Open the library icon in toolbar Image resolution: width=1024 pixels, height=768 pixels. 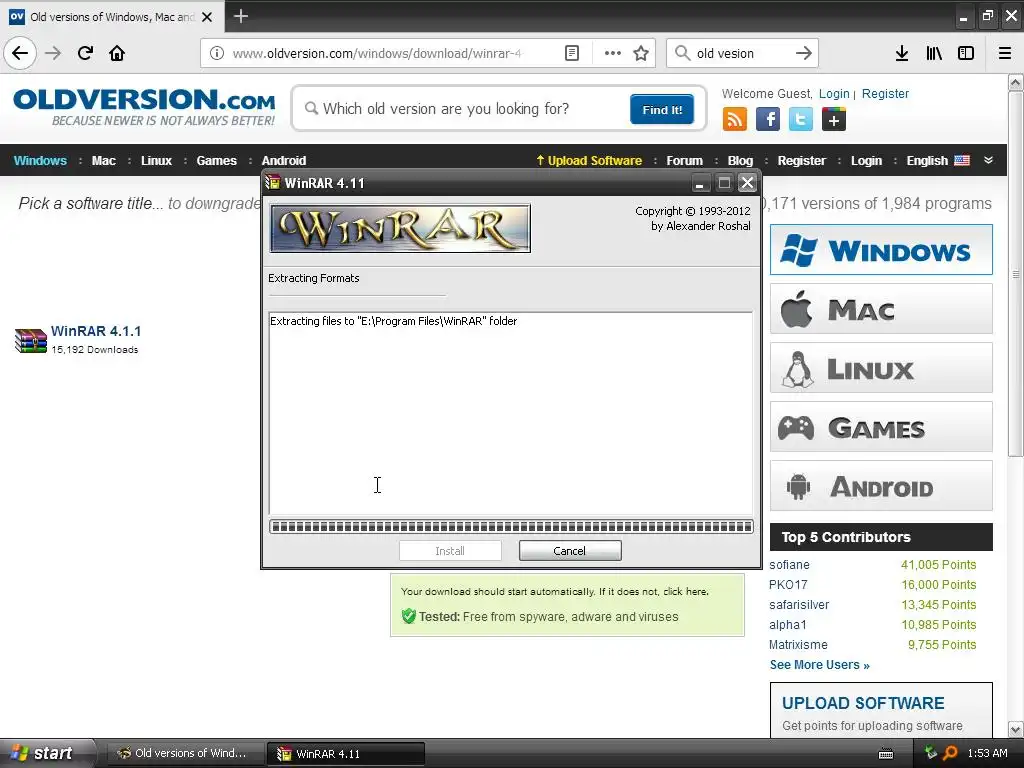click(934, 53)
